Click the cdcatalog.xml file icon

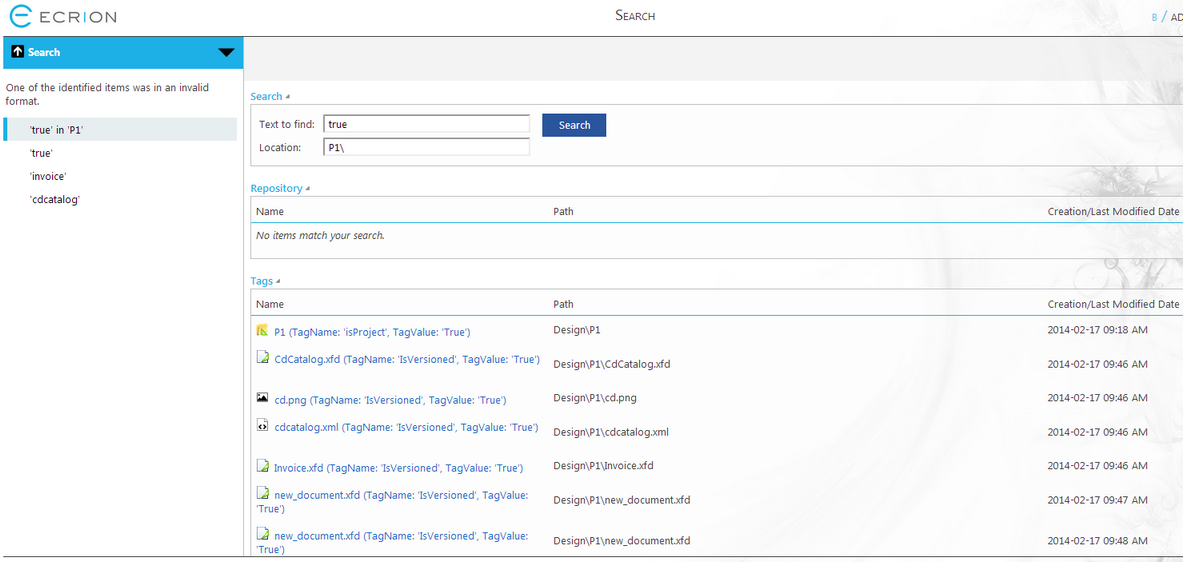[262, 425]
